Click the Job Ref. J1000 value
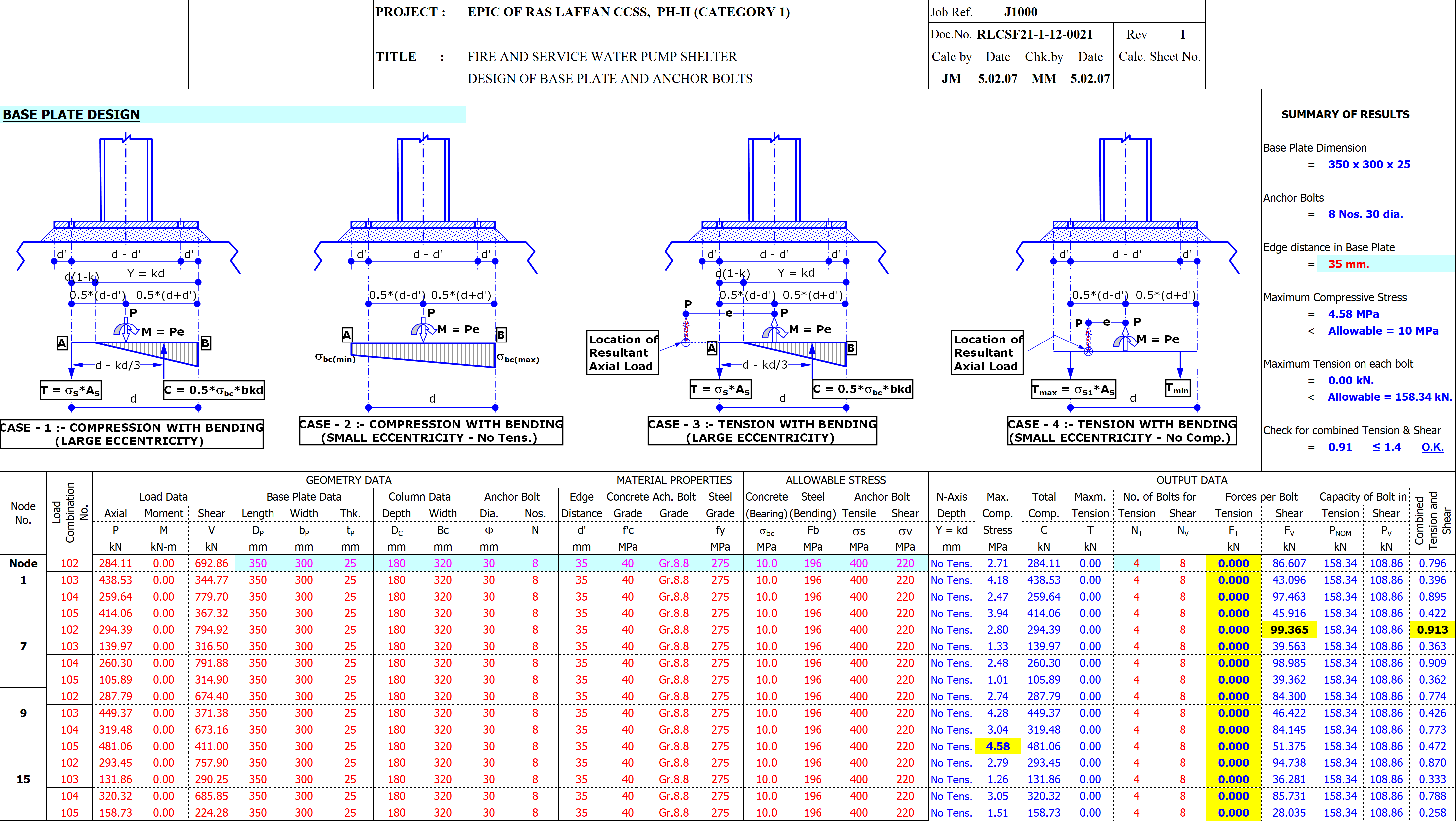Image resolution: width=1456 pixels, height=821 pixels. click(x=1022, y=11)
